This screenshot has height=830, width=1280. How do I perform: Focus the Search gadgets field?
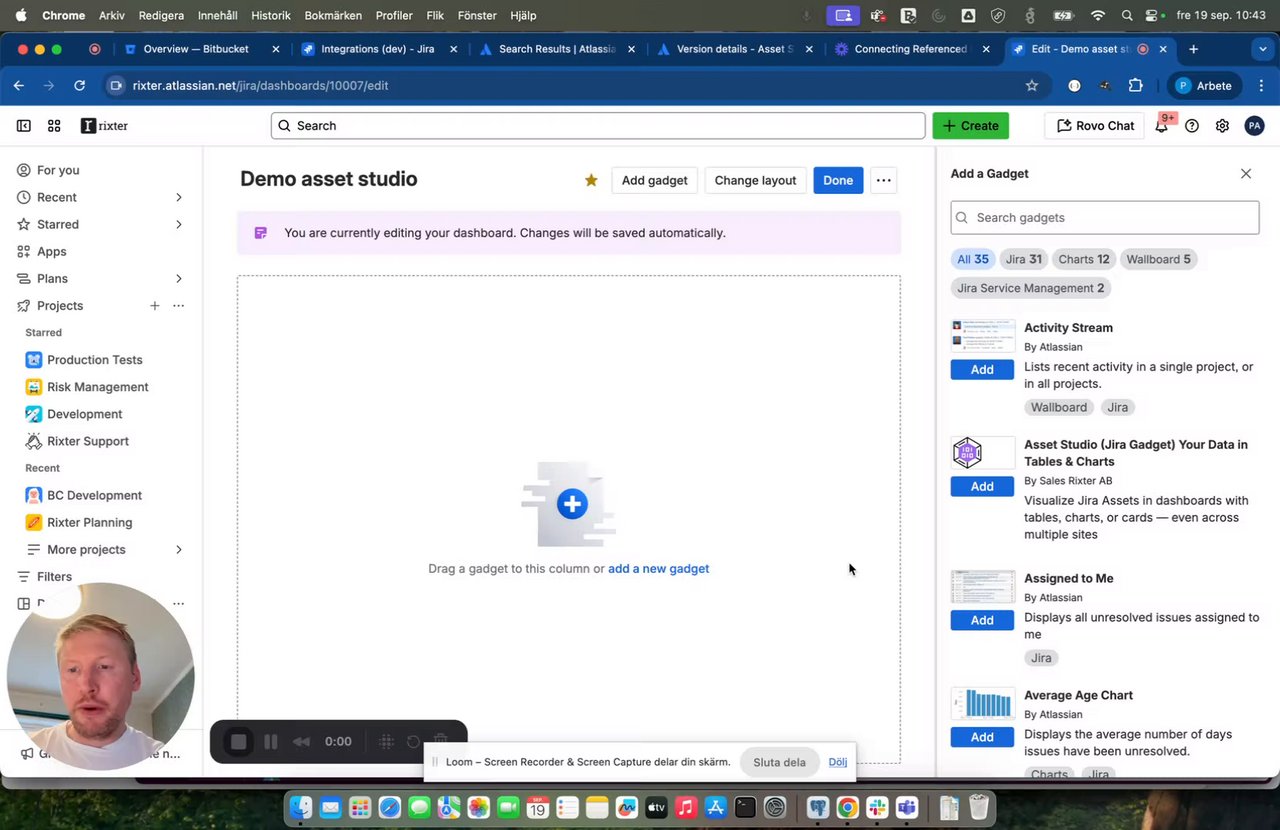coord(1105,218)
